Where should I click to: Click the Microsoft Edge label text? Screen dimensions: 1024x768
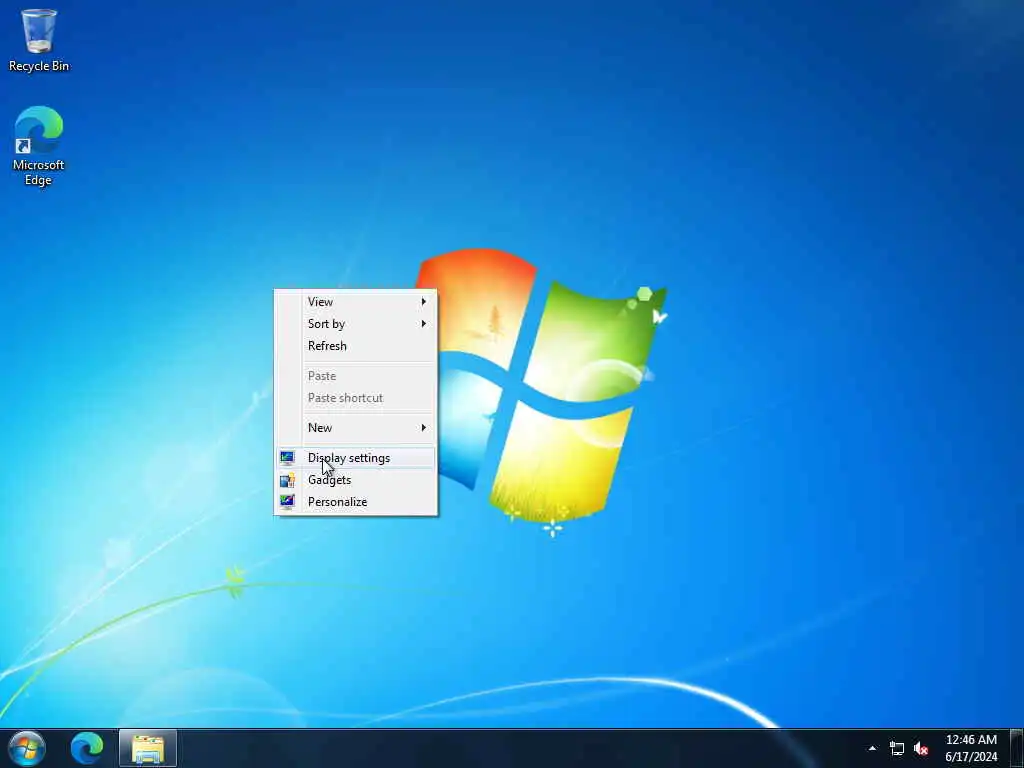tap(39, 172)
